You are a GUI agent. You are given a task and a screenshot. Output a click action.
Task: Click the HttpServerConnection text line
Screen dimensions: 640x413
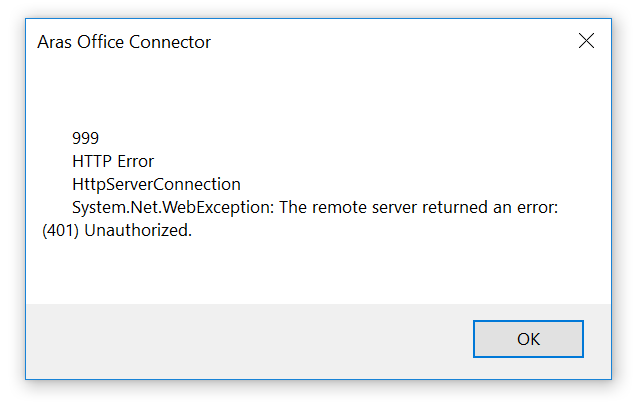click(x=156, y=184)
